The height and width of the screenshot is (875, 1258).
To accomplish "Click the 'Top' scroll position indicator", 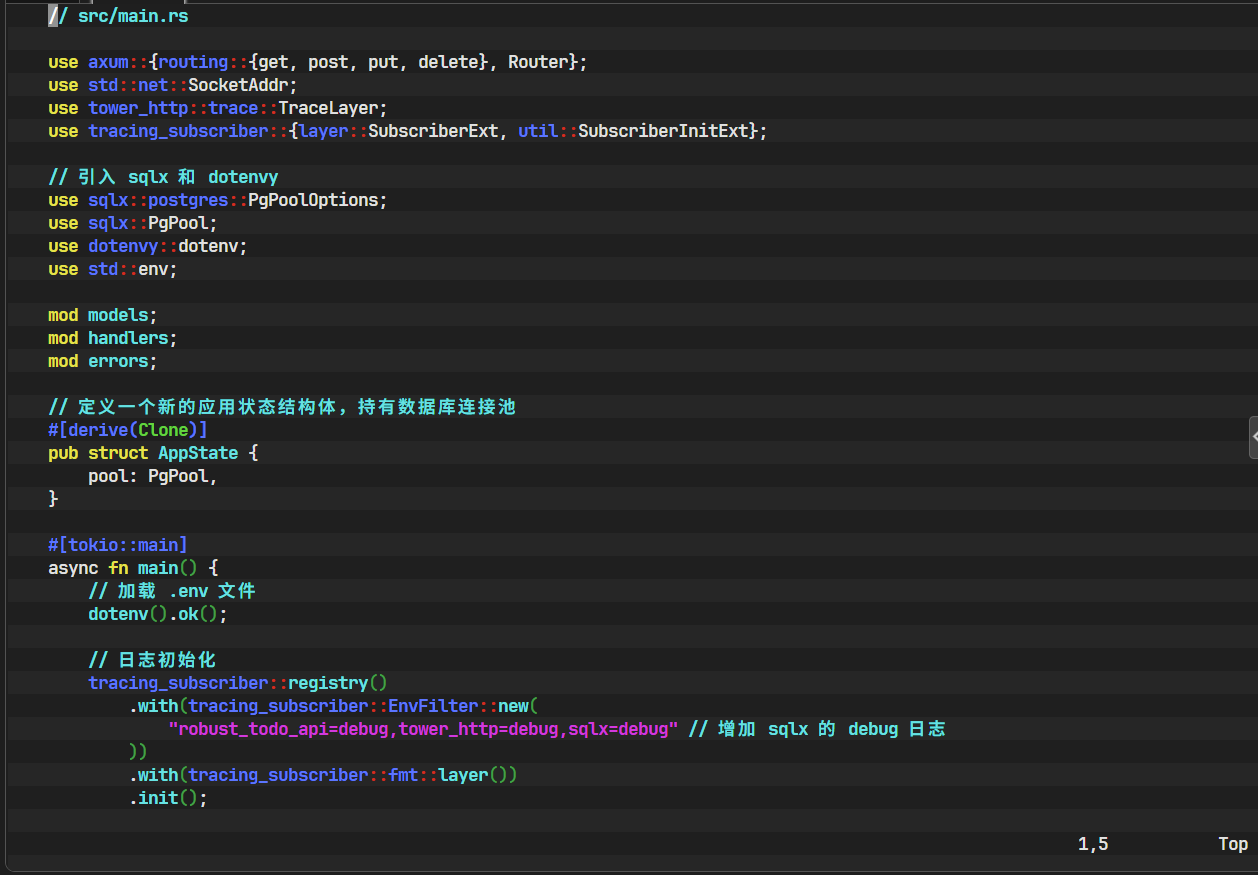I will pyautogui.click(x=1233, y=844).
